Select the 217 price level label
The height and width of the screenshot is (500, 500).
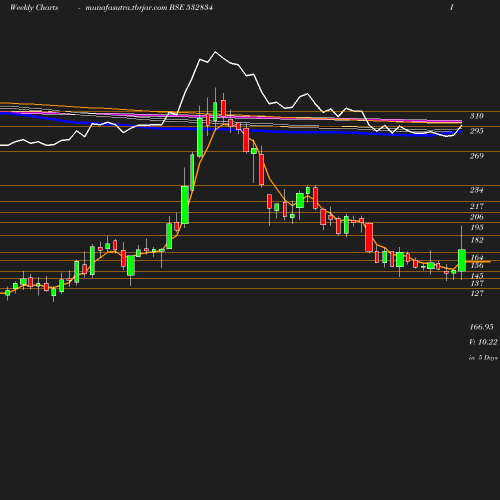coord(477,206)
